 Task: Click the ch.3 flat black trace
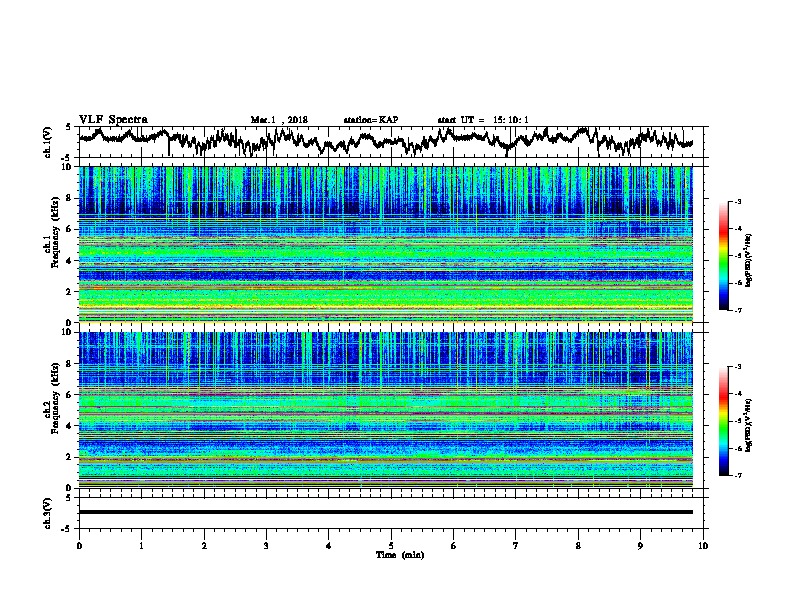pos(386,512)
